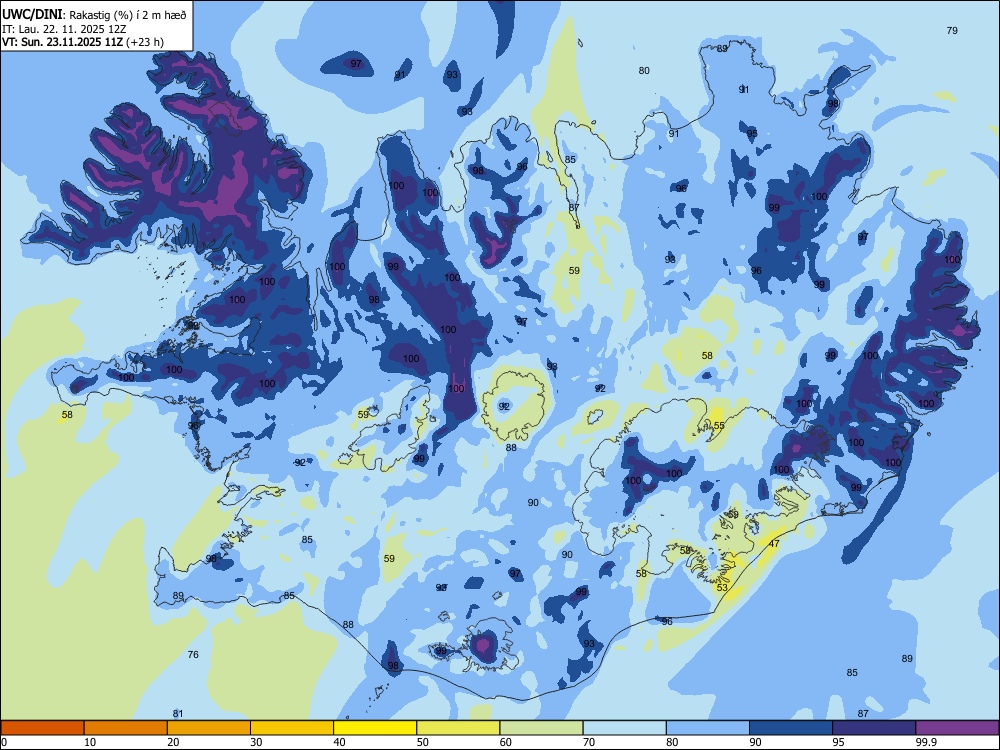Click the 40–50 bright yellow legend swatch

pos(375,728)
